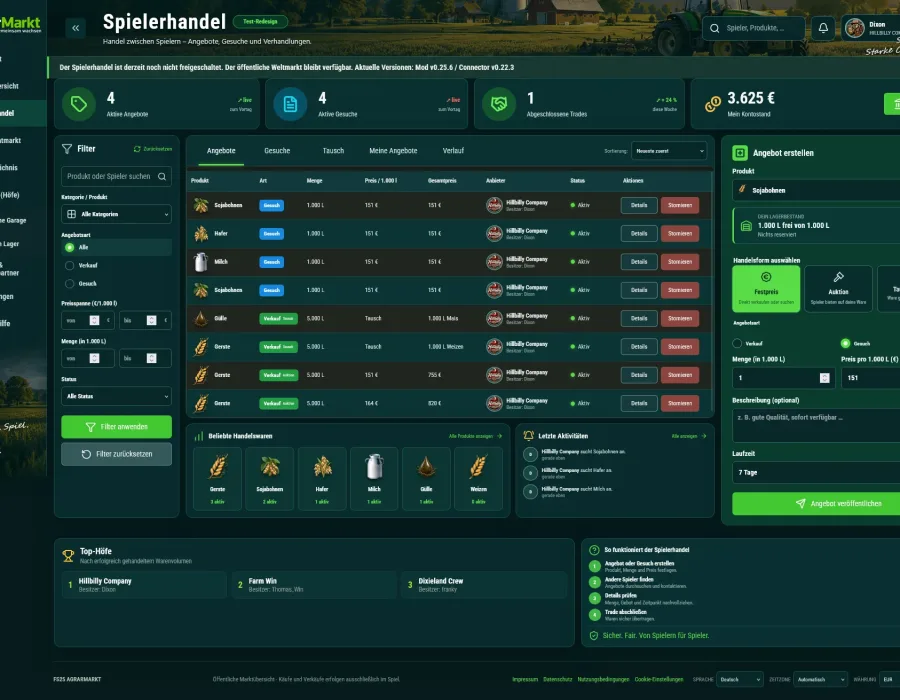The height and width of the screenshot is (700, 900).
Task: Open the Zeitzone dropdown set to Automatisch
Action: pyautogui.click(x=819, y=679)
